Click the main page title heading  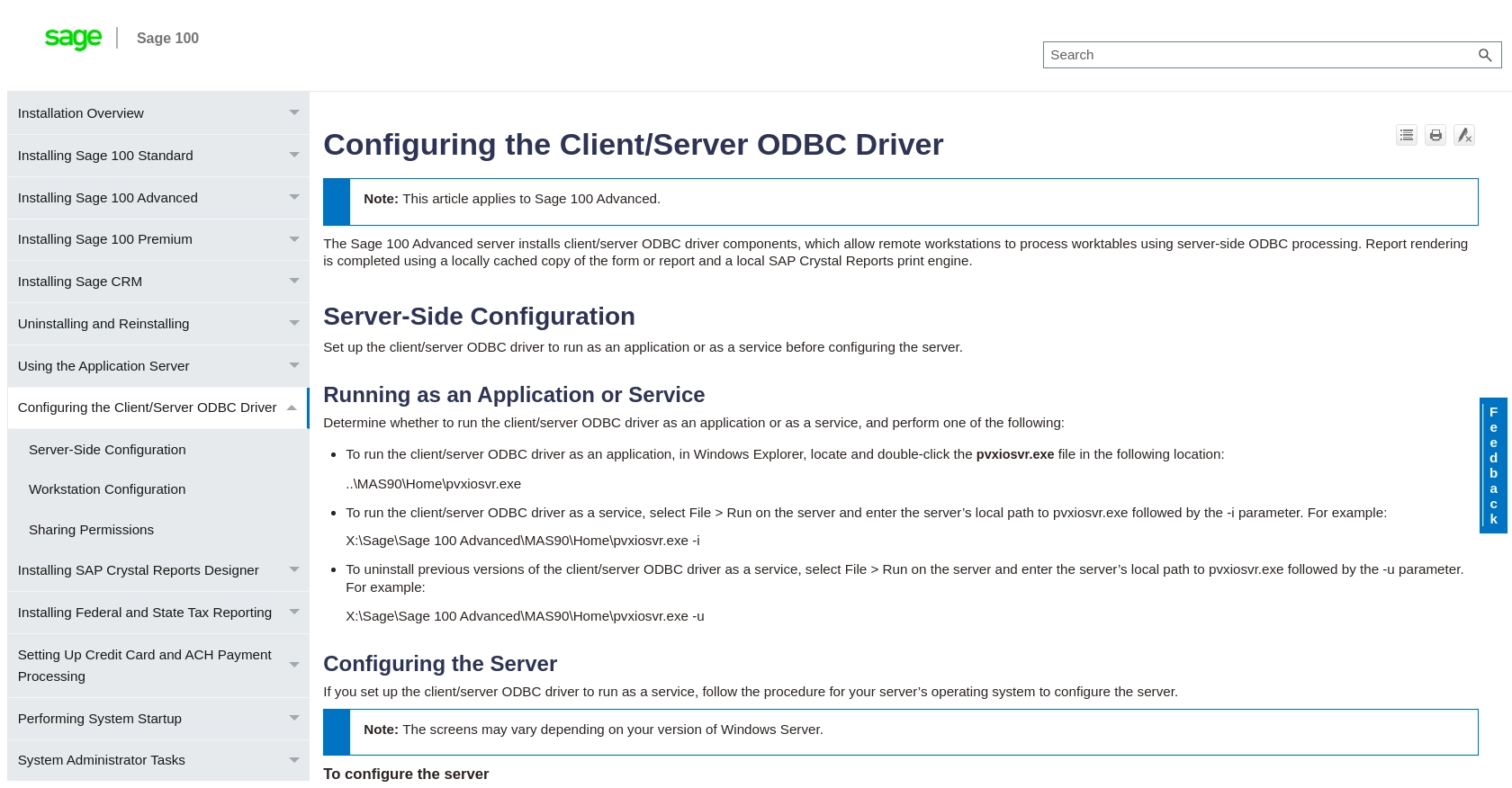tap(633, 145)
